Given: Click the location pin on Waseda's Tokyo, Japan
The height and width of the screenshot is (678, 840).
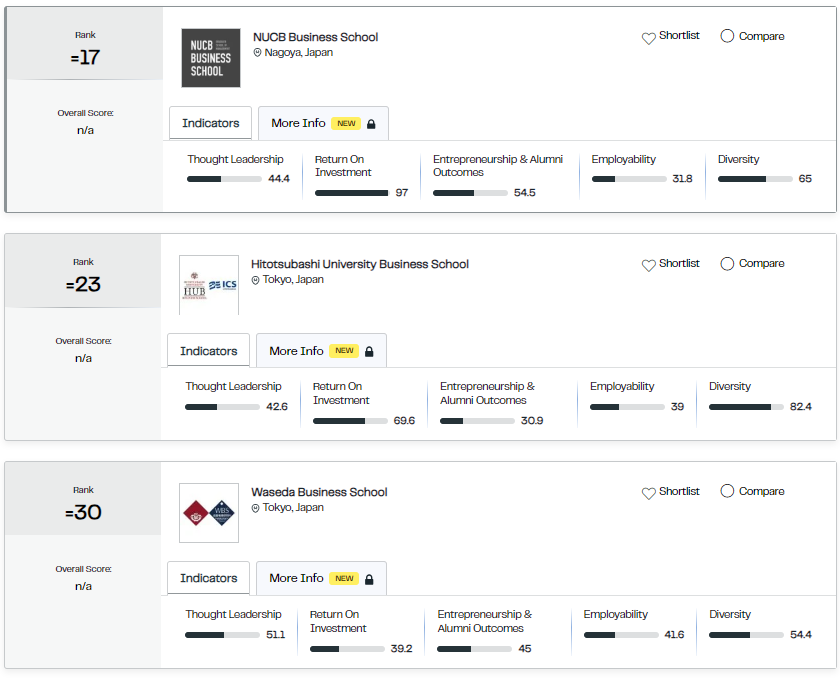Looking at the screenshot, I should (256, 508).
